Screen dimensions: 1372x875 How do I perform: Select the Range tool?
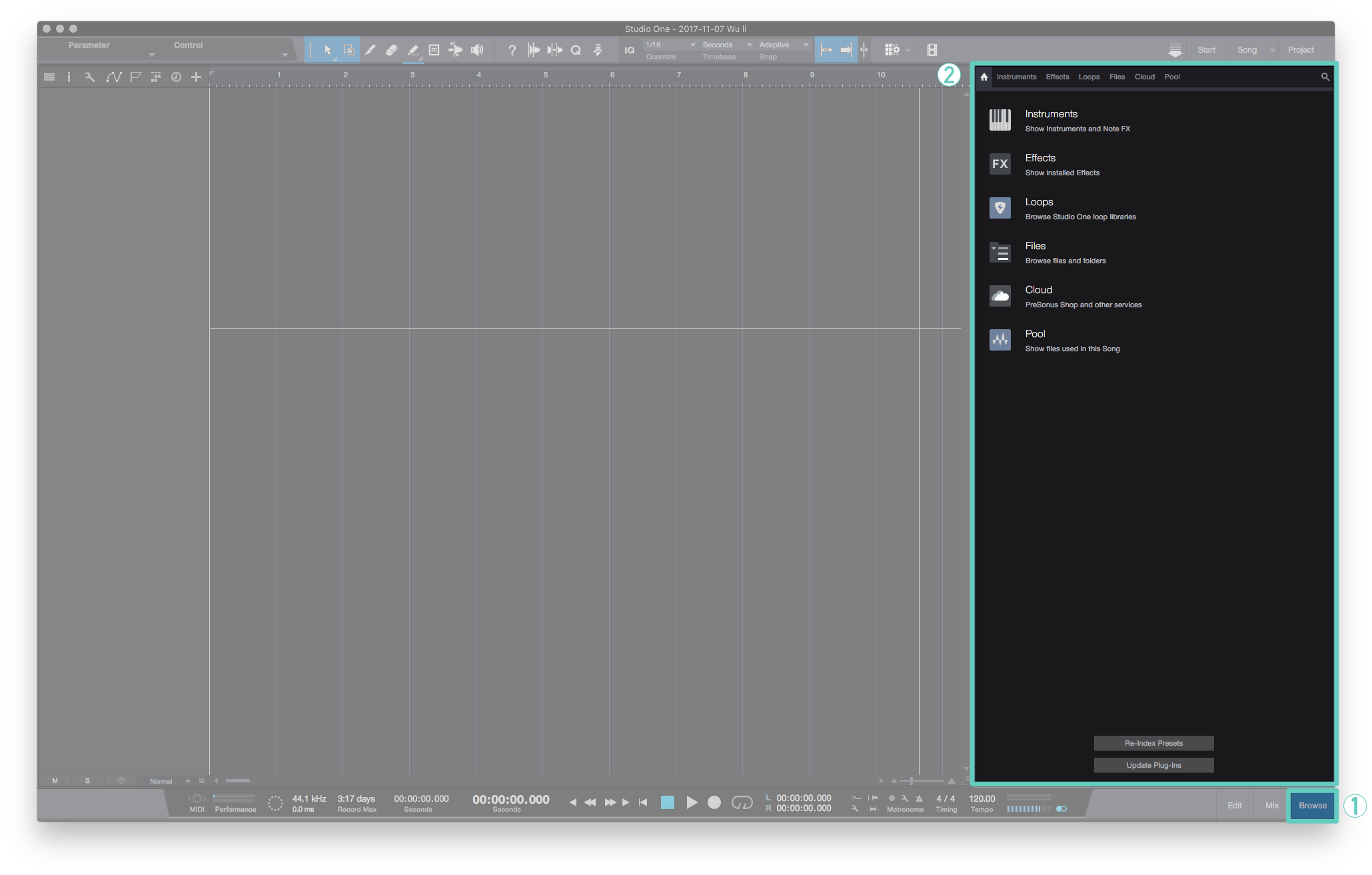pos(348,50)
